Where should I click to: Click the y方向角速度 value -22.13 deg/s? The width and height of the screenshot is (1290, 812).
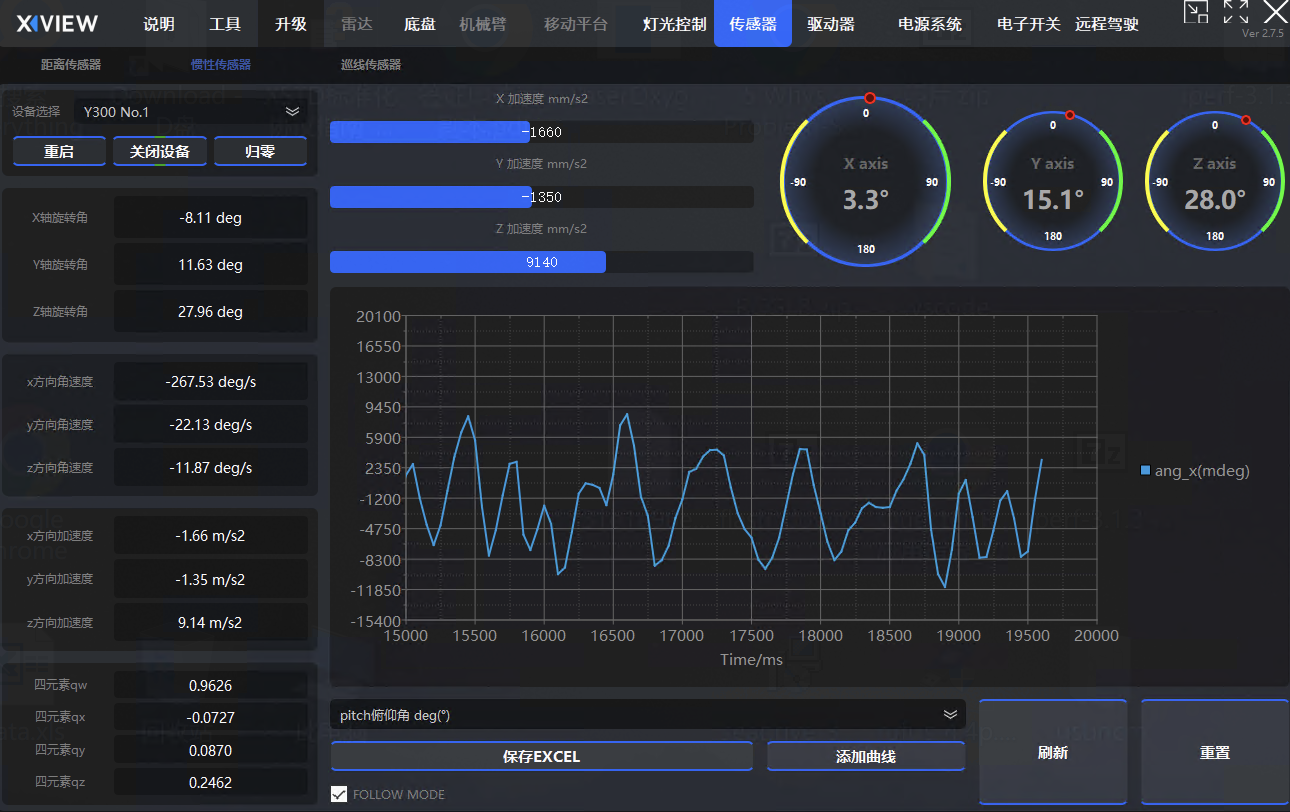pyautogui.click(x=210, y=425)
